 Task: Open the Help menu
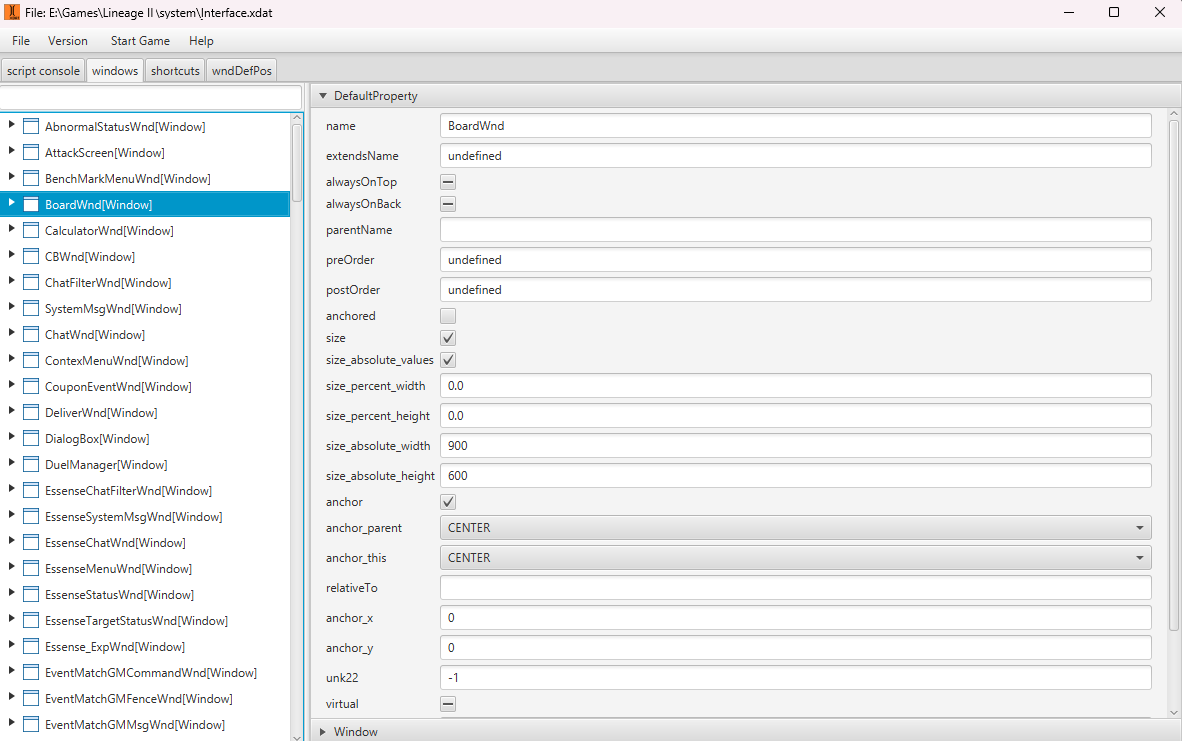pyautogui.click(x=201, y=41)
